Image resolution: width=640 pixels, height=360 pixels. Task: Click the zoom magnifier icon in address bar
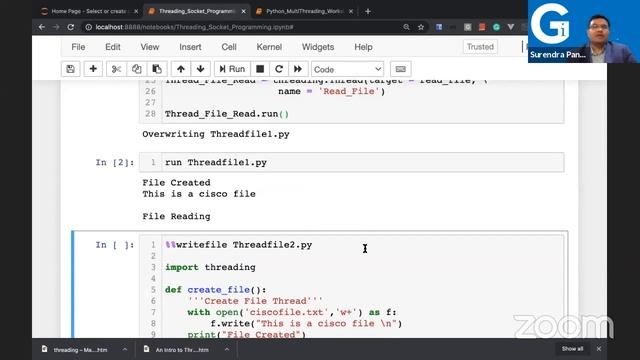click(x=406, y=27)
